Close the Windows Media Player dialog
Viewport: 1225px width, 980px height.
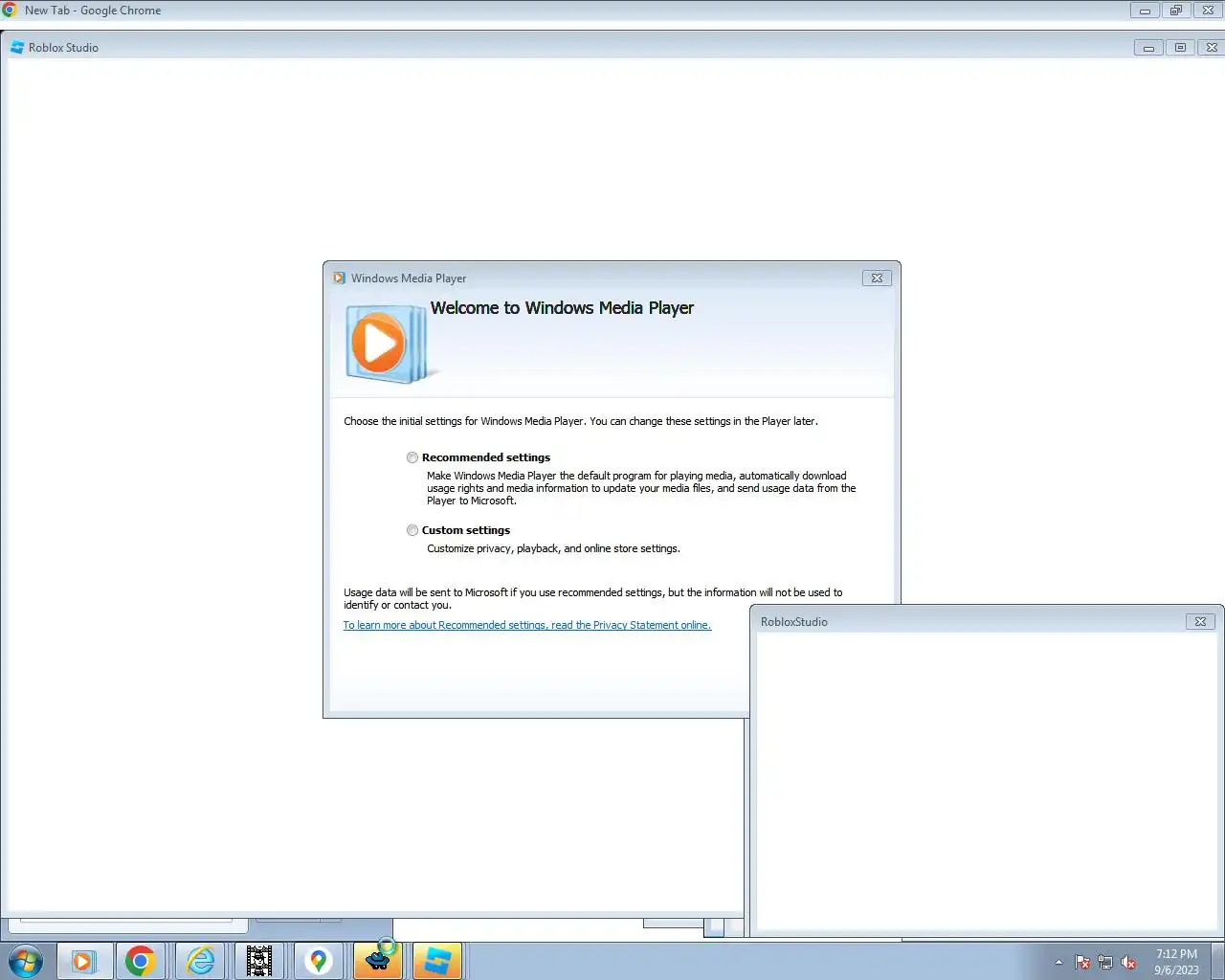pos(877,278)
